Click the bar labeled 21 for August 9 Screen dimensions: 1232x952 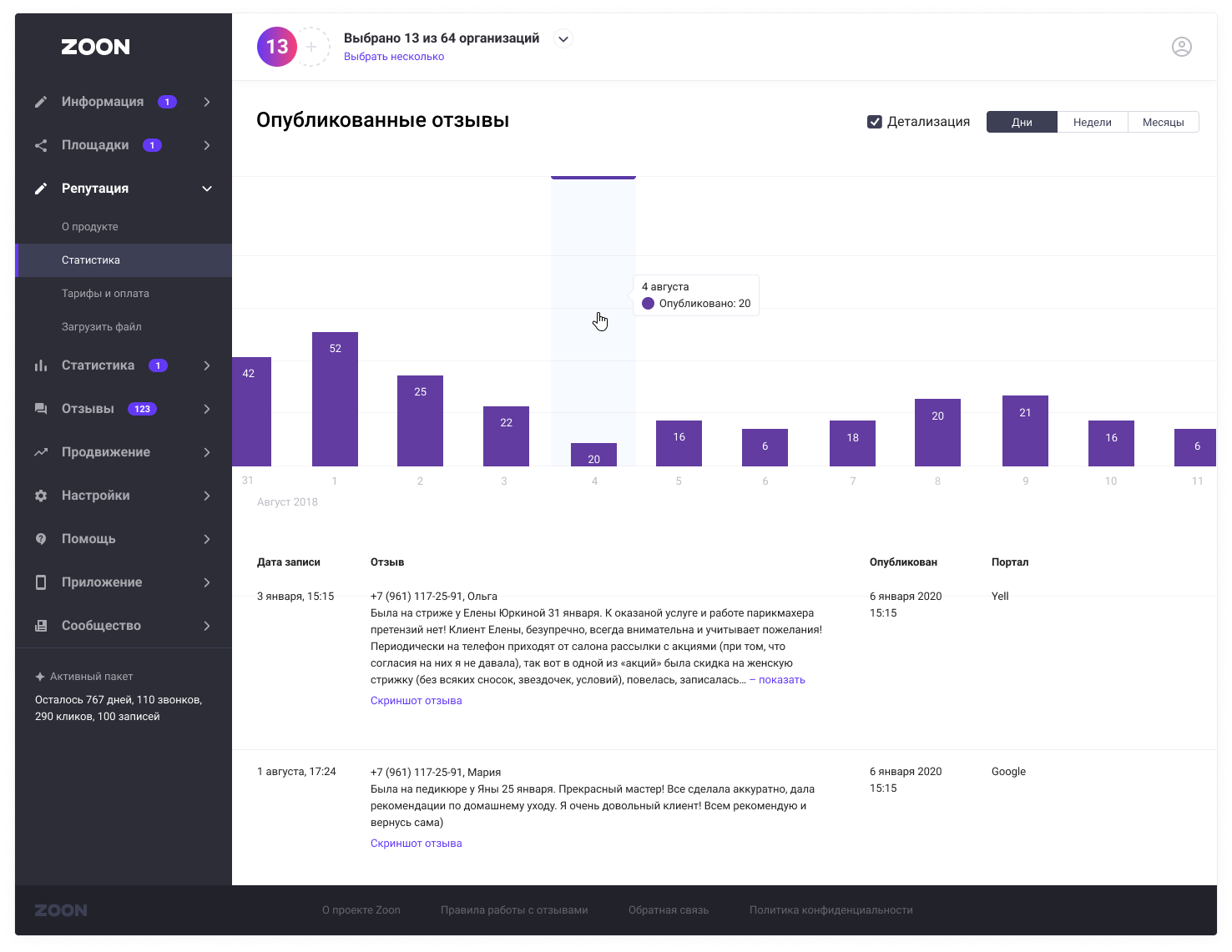coord(1025,431)
